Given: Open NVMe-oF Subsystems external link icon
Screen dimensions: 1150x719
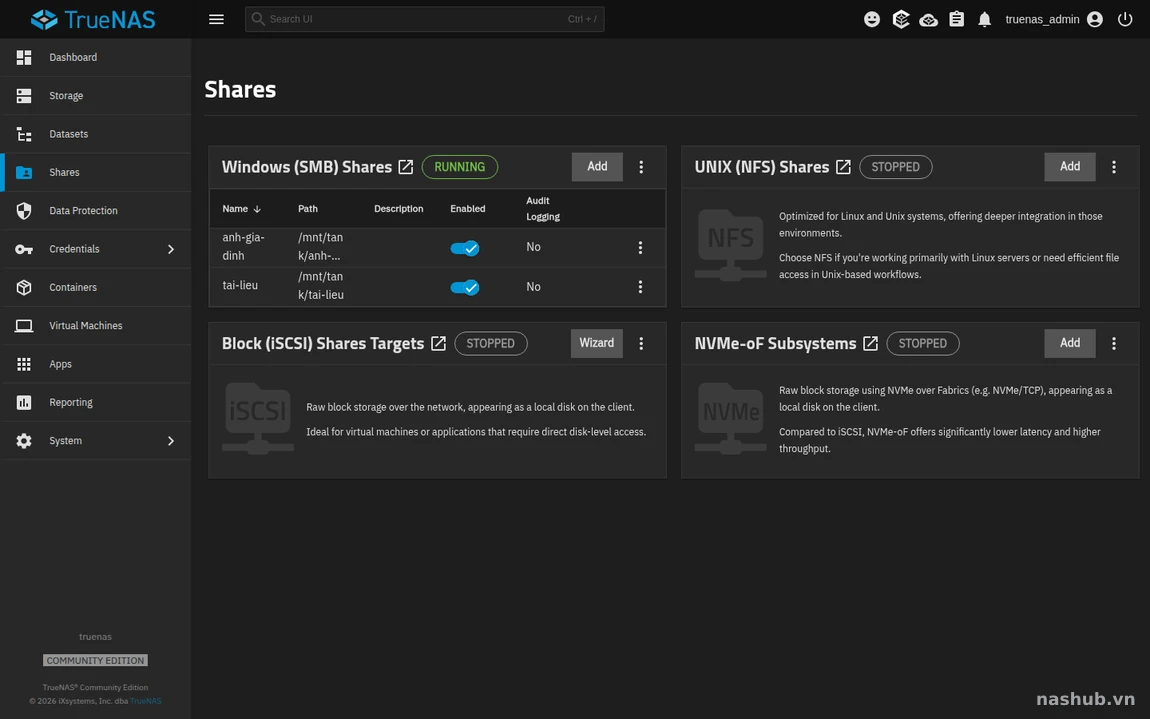Looking at the screenshot, I should pos(871,343).
